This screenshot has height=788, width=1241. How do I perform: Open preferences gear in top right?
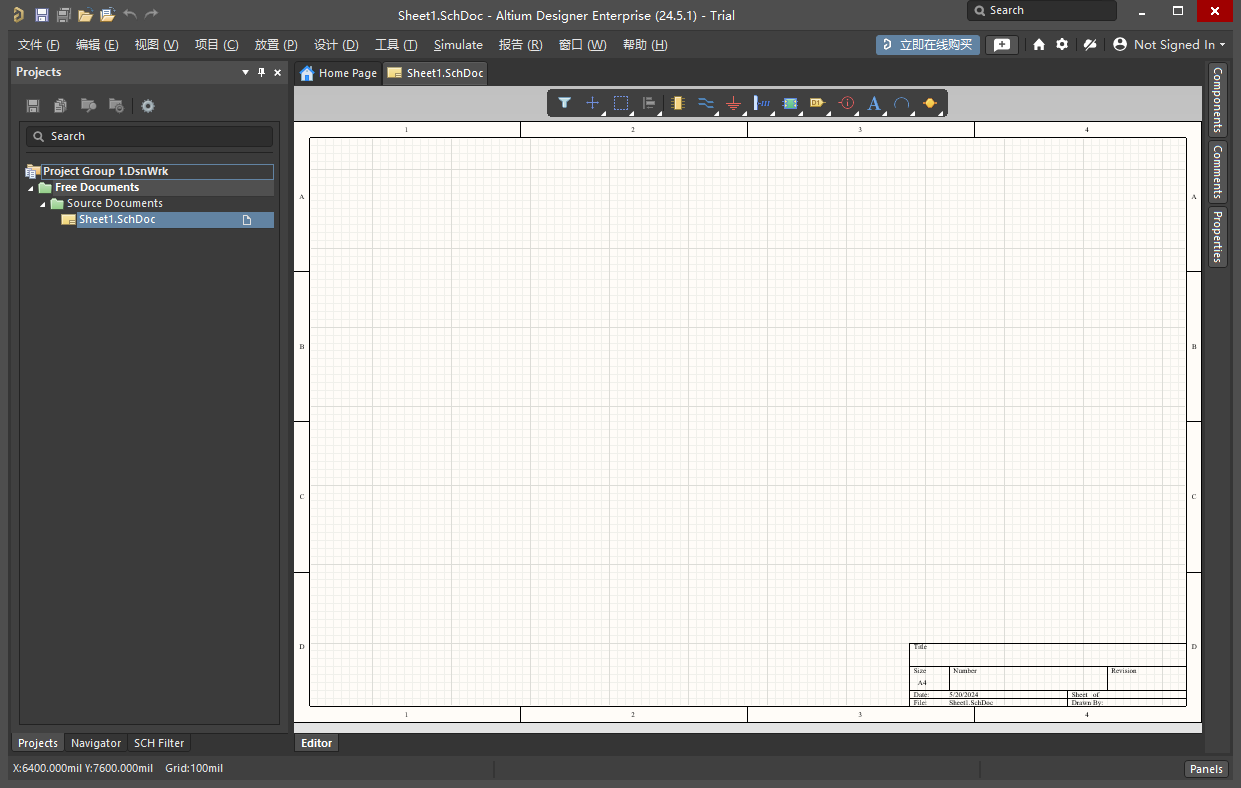1062,45
